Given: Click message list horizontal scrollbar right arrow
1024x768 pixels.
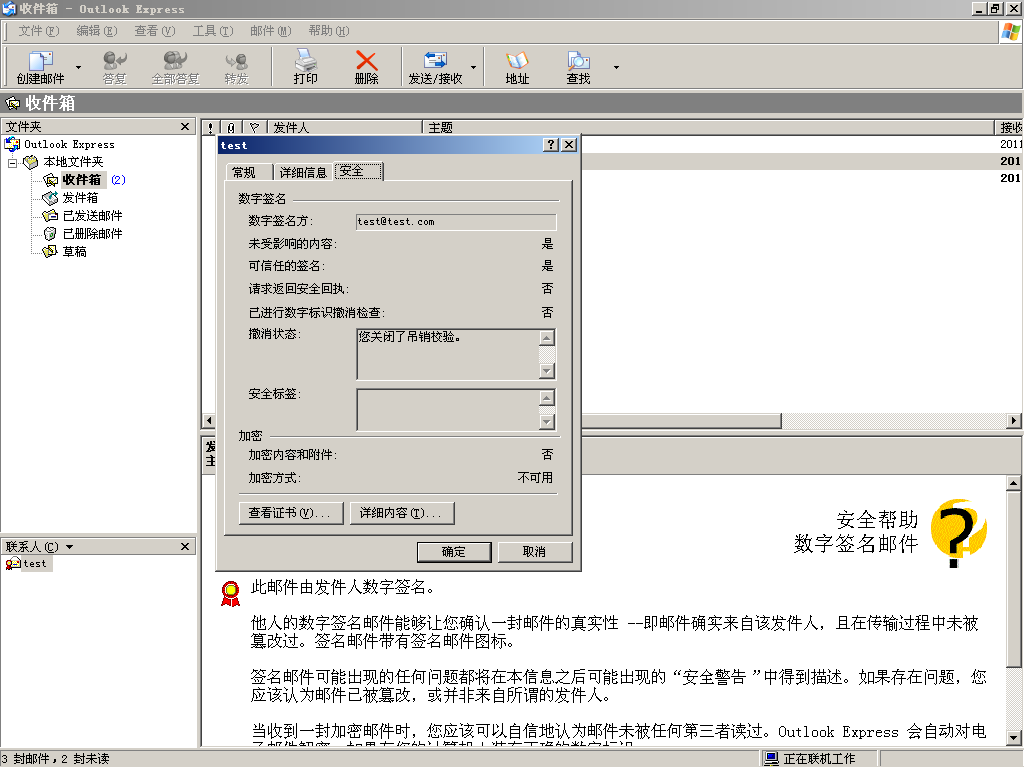Looking at the screenshot, I should click(x=1014, y=421).
